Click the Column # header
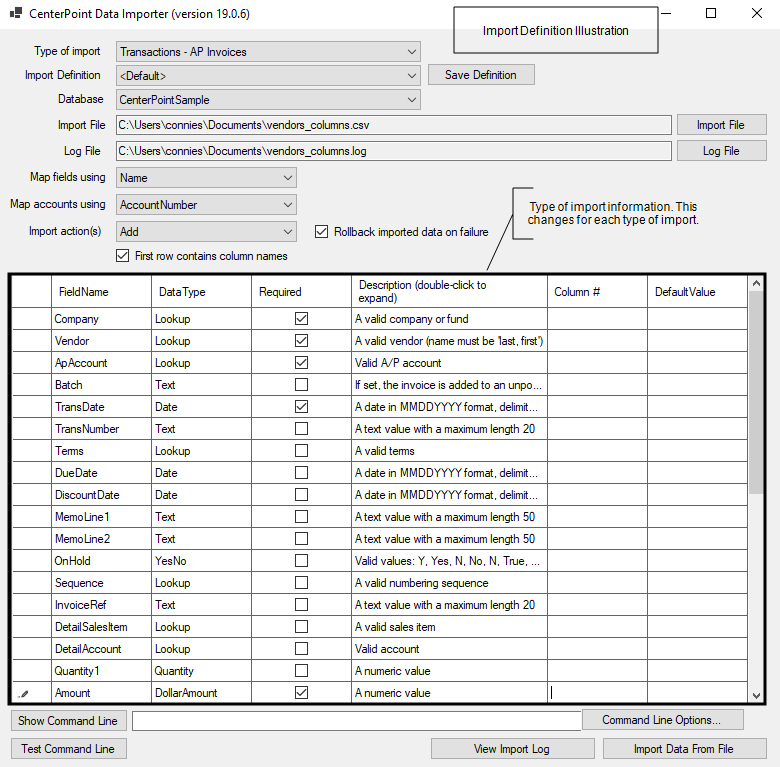 597,291
